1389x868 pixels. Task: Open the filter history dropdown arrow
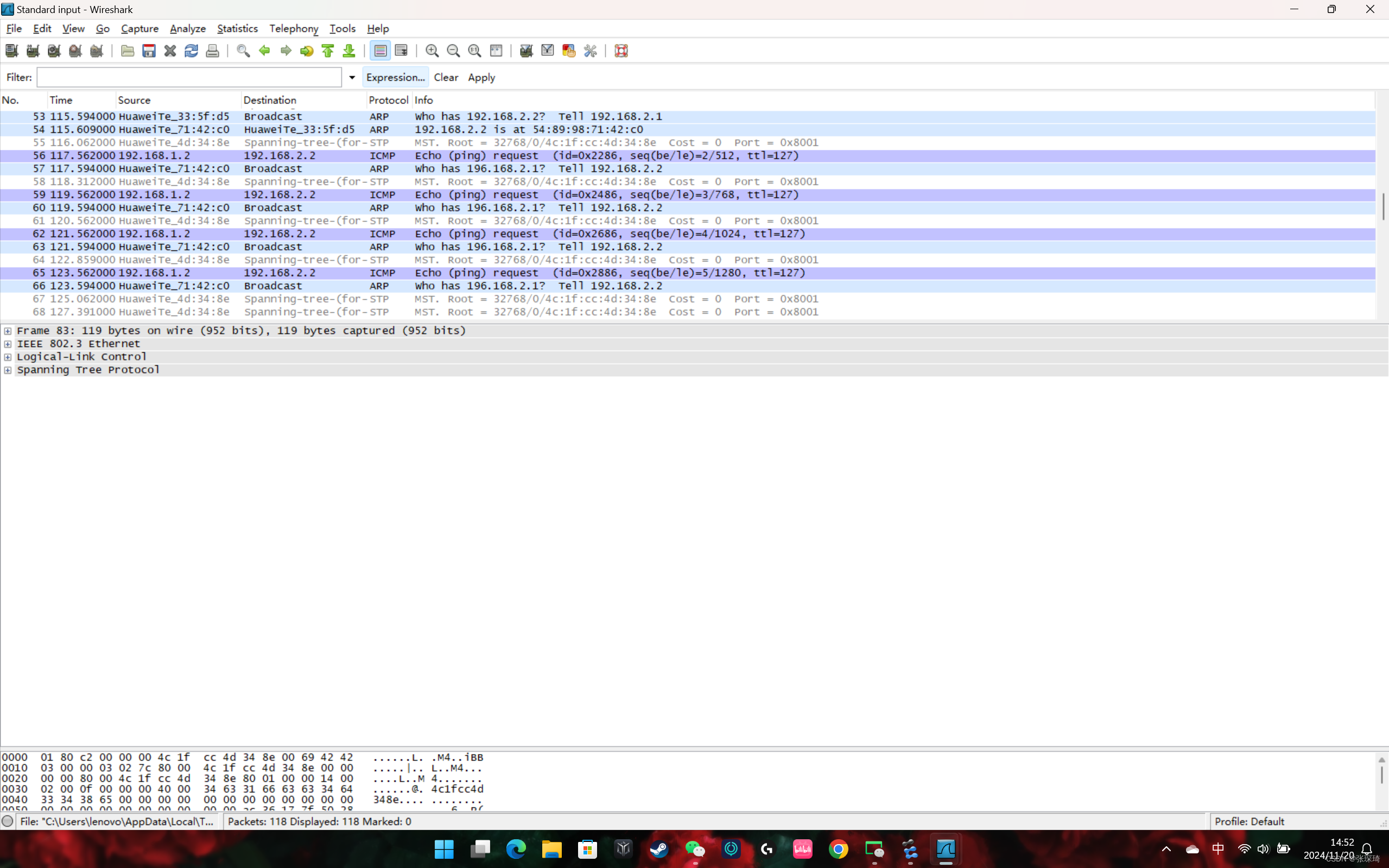click(x=352, y=78)
